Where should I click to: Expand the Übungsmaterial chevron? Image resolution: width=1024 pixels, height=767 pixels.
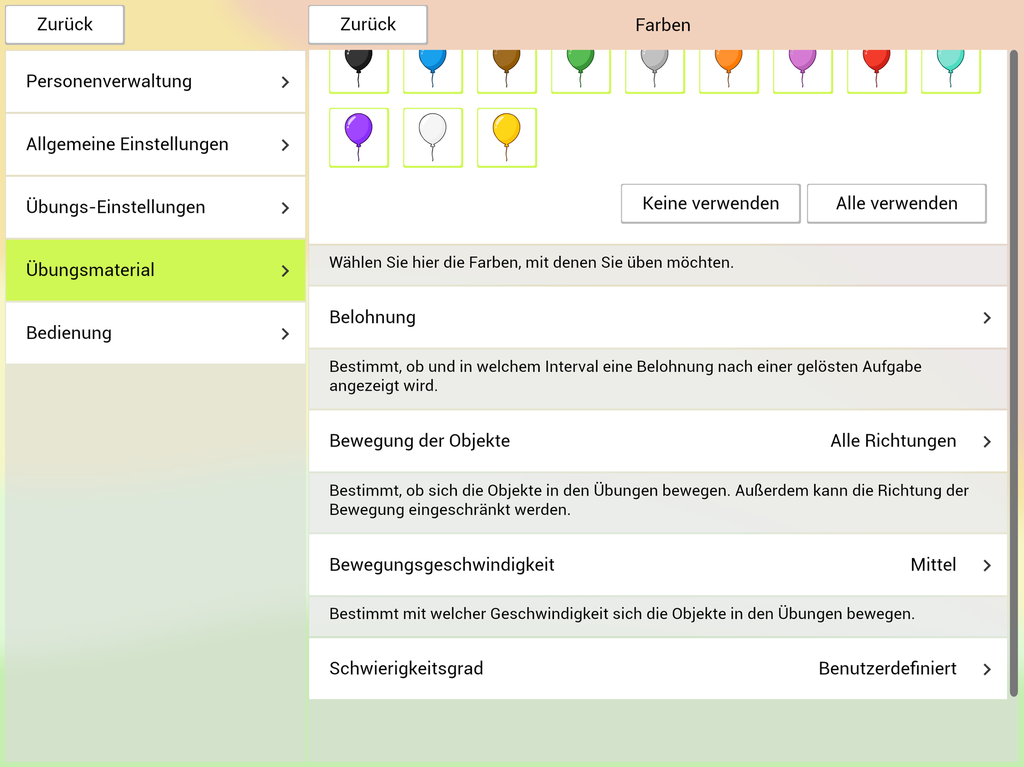point(285,270)
